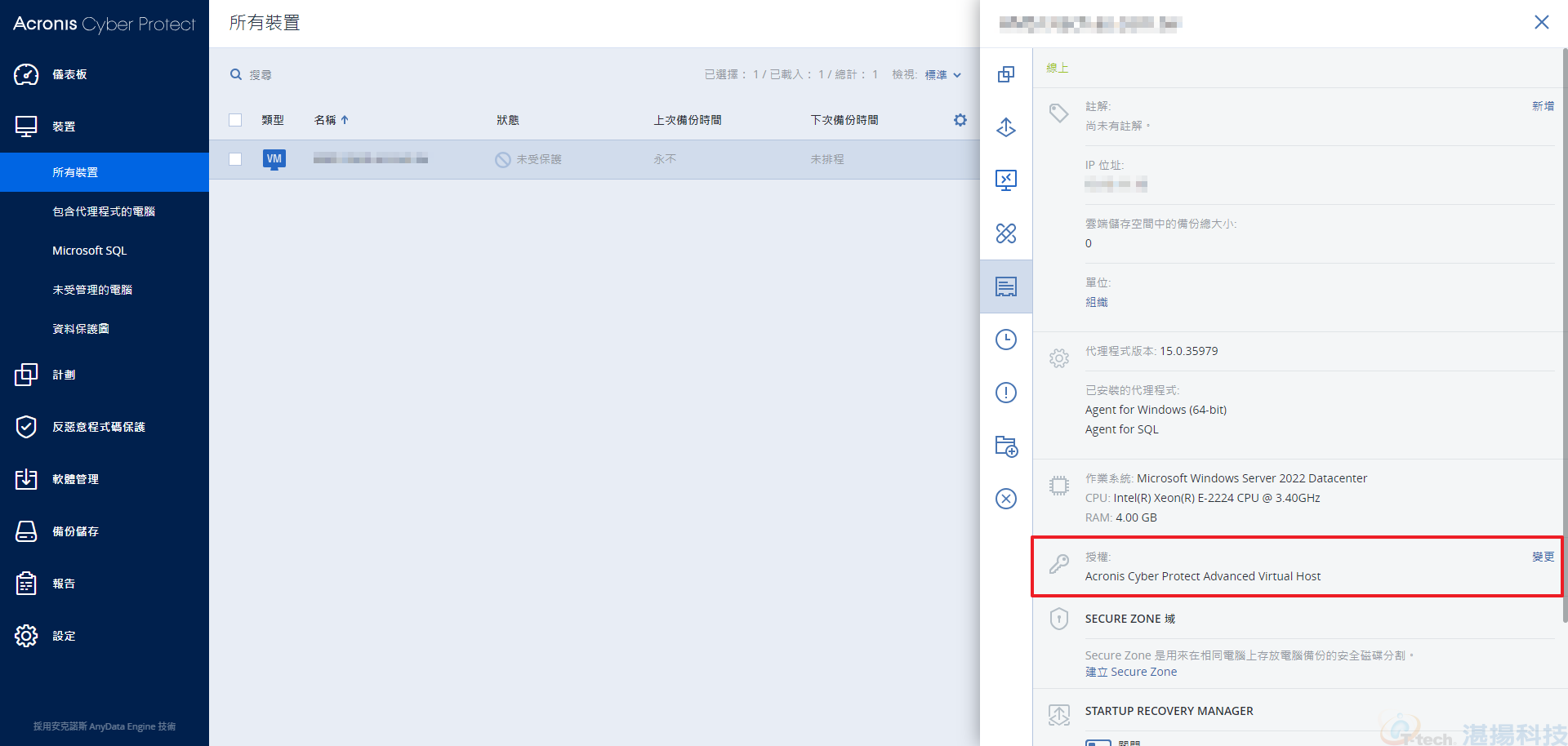Click the backup storage drive icon

tap(26, 531)
